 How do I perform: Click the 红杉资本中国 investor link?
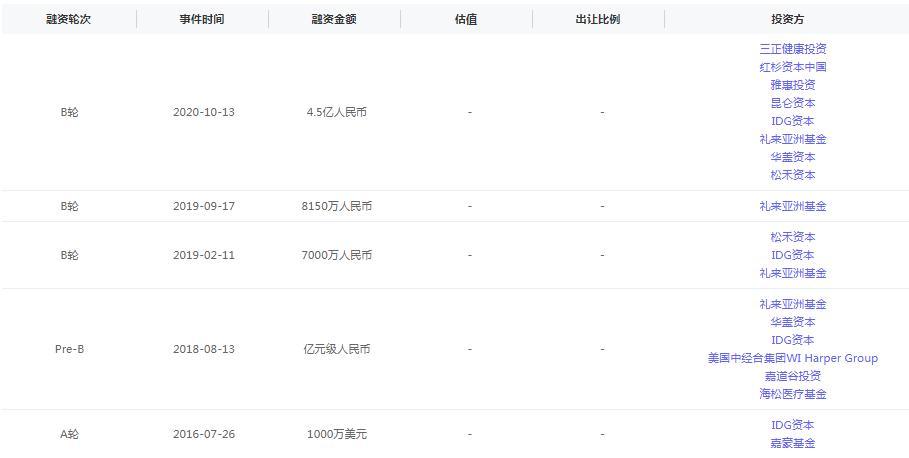click(x=792, y=66)
